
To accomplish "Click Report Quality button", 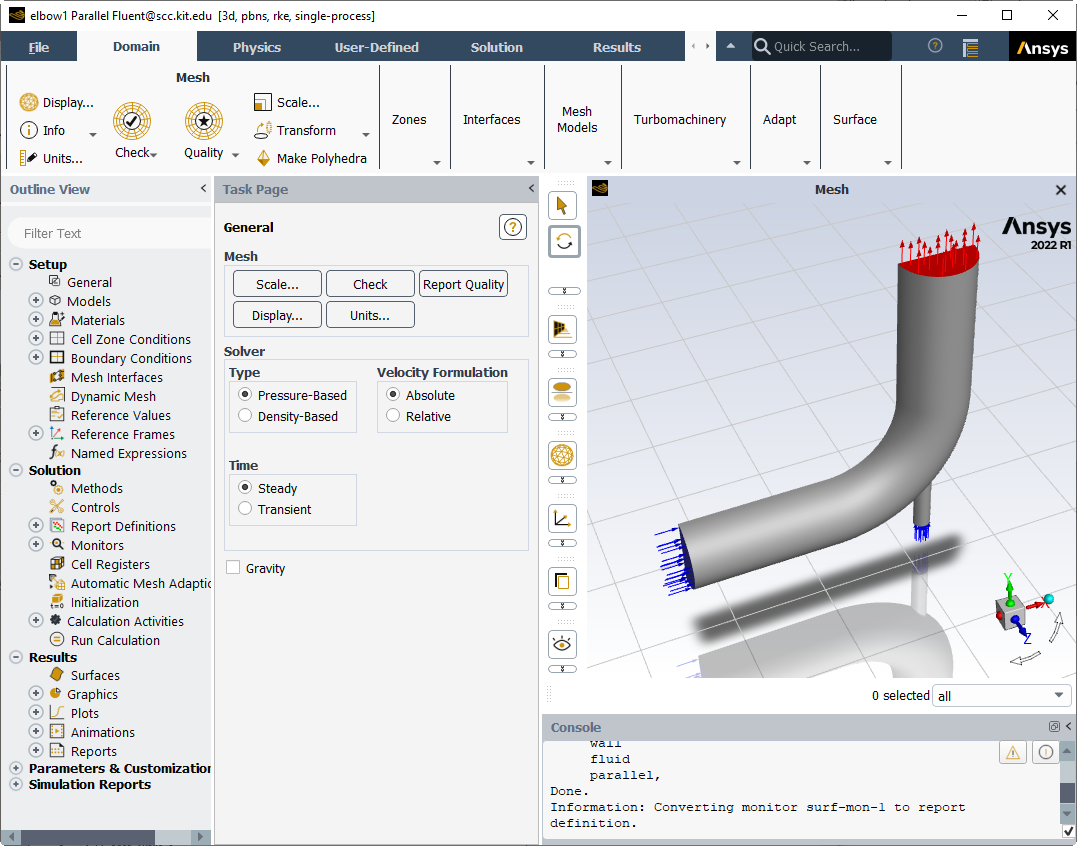I will (463, 284).
